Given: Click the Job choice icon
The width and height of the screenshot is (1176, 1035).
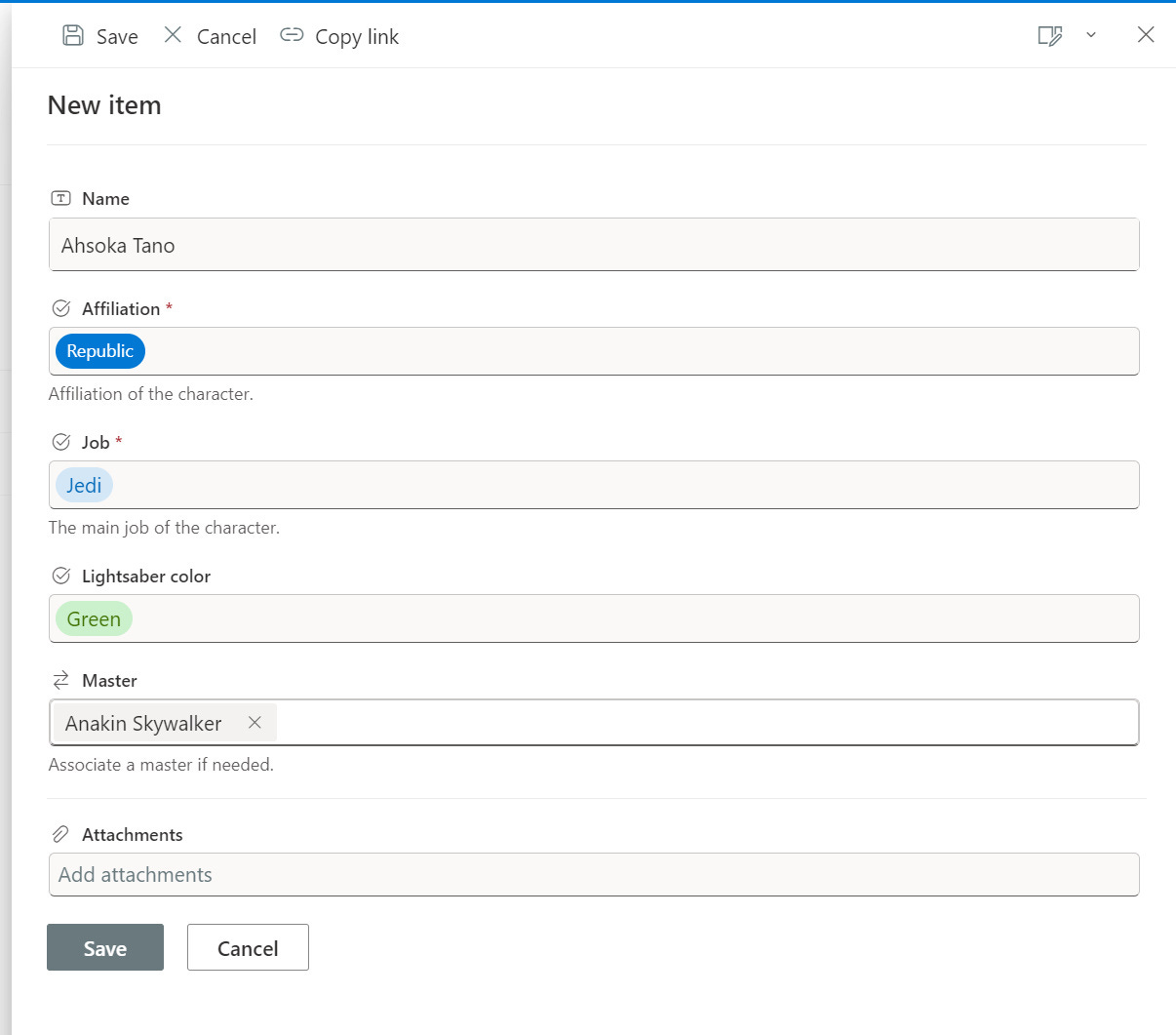Looking at the screenshot, I should coord(61,442).
